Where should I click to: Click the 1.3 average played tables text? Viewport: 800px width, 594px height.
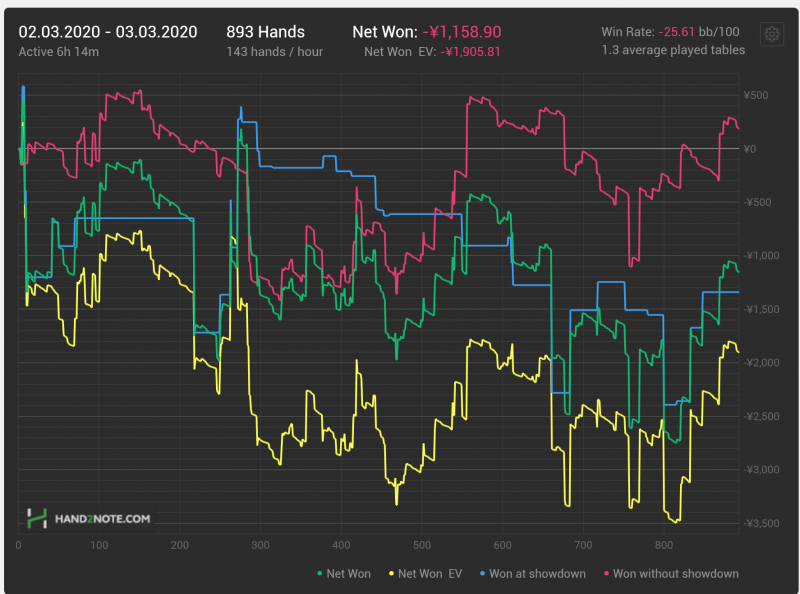(672, 50)
